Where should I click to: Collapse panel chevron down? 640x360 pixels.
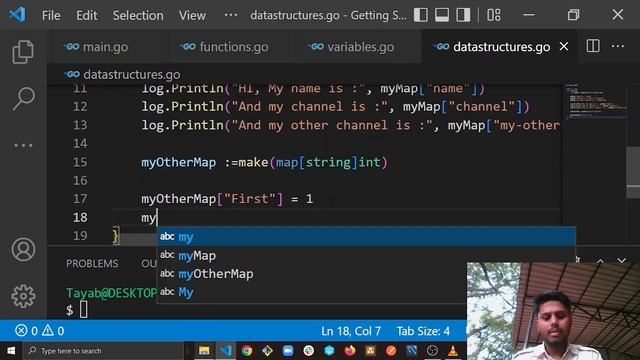click(622, 260)
